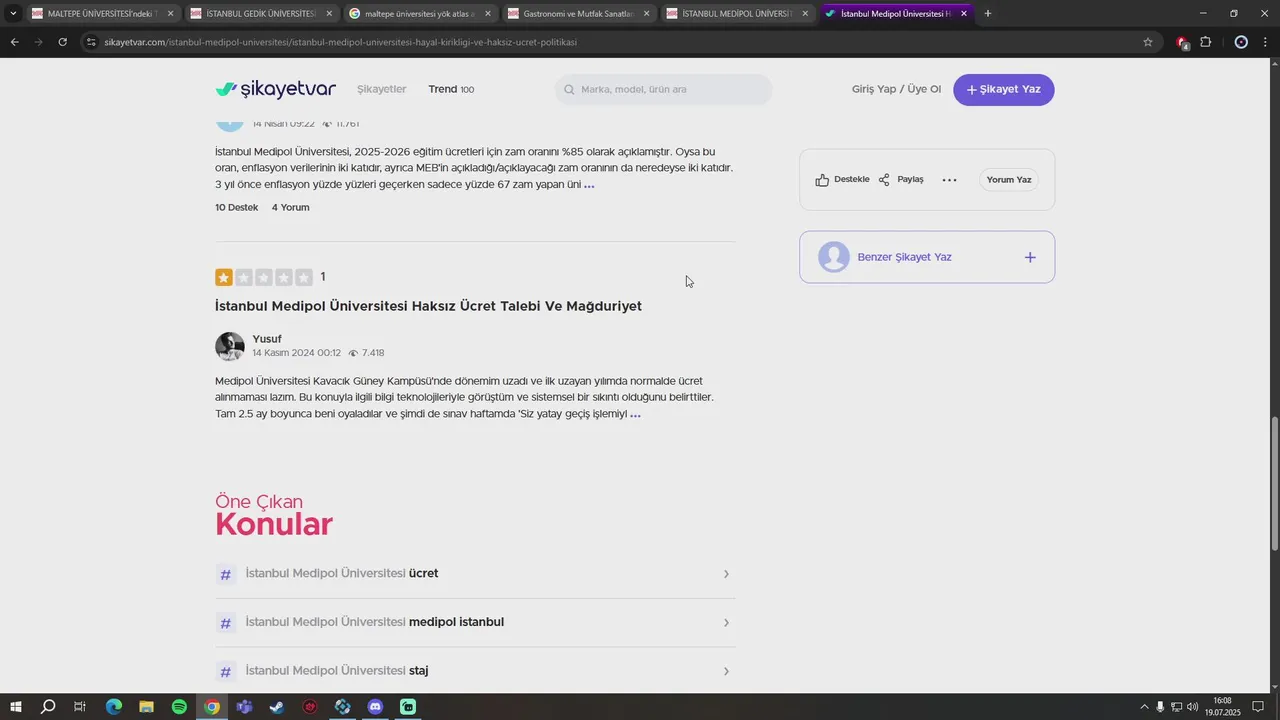Click the Şikayet Yaz button
The height and width of the screenshot is (720, 1280).
(x=1003, y=89)
